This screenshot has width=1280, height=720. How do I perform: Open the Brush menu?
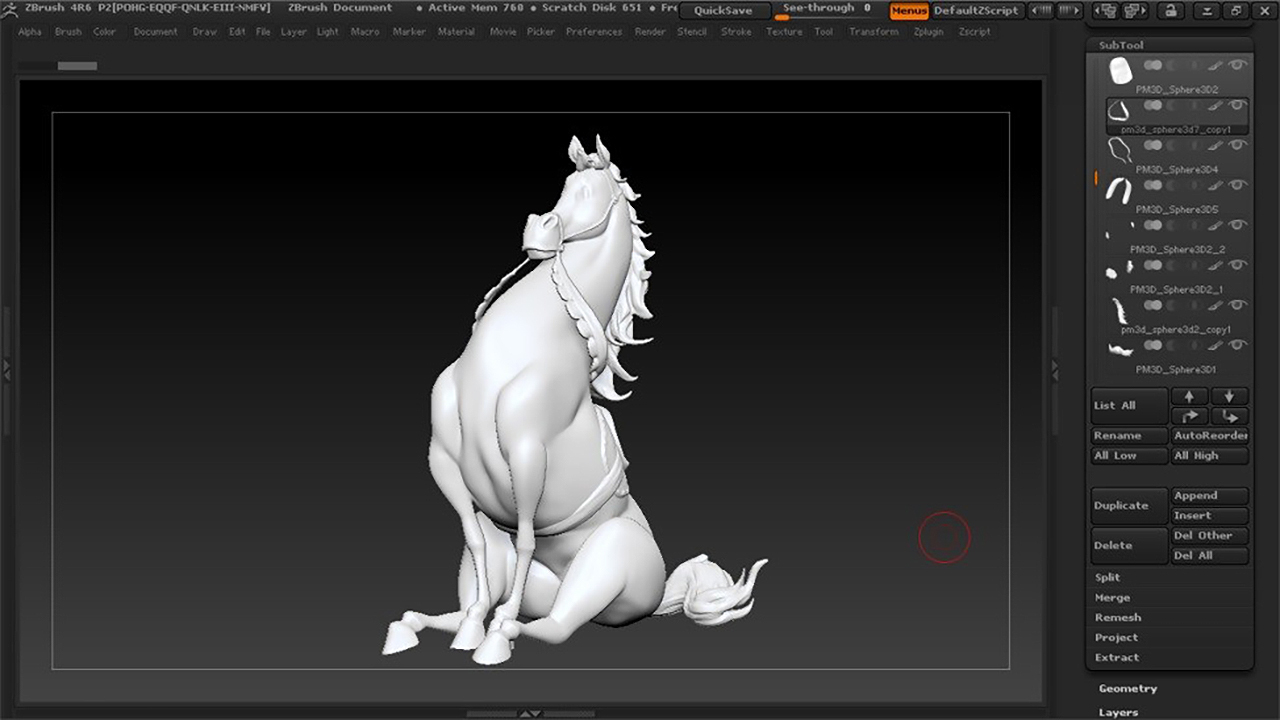[68, 32]
